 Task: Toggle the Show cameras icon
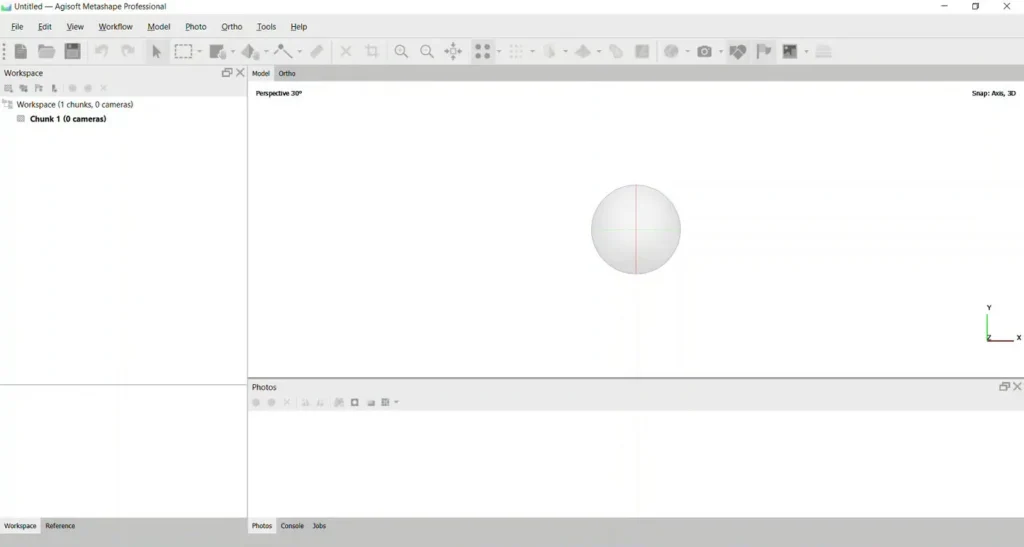pyautogui.click(x=704, y=51)
